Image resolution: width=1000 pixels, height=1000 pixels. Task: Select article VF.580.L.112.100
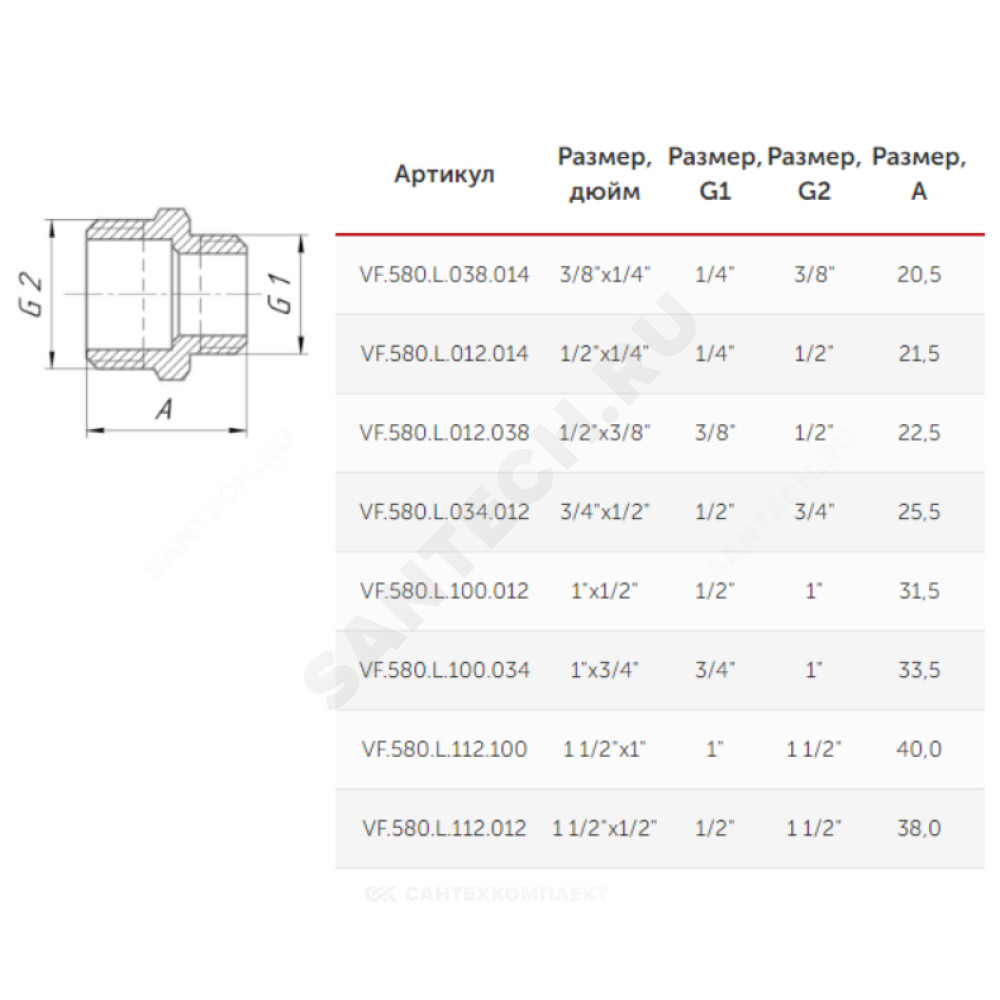click(445, 749)
